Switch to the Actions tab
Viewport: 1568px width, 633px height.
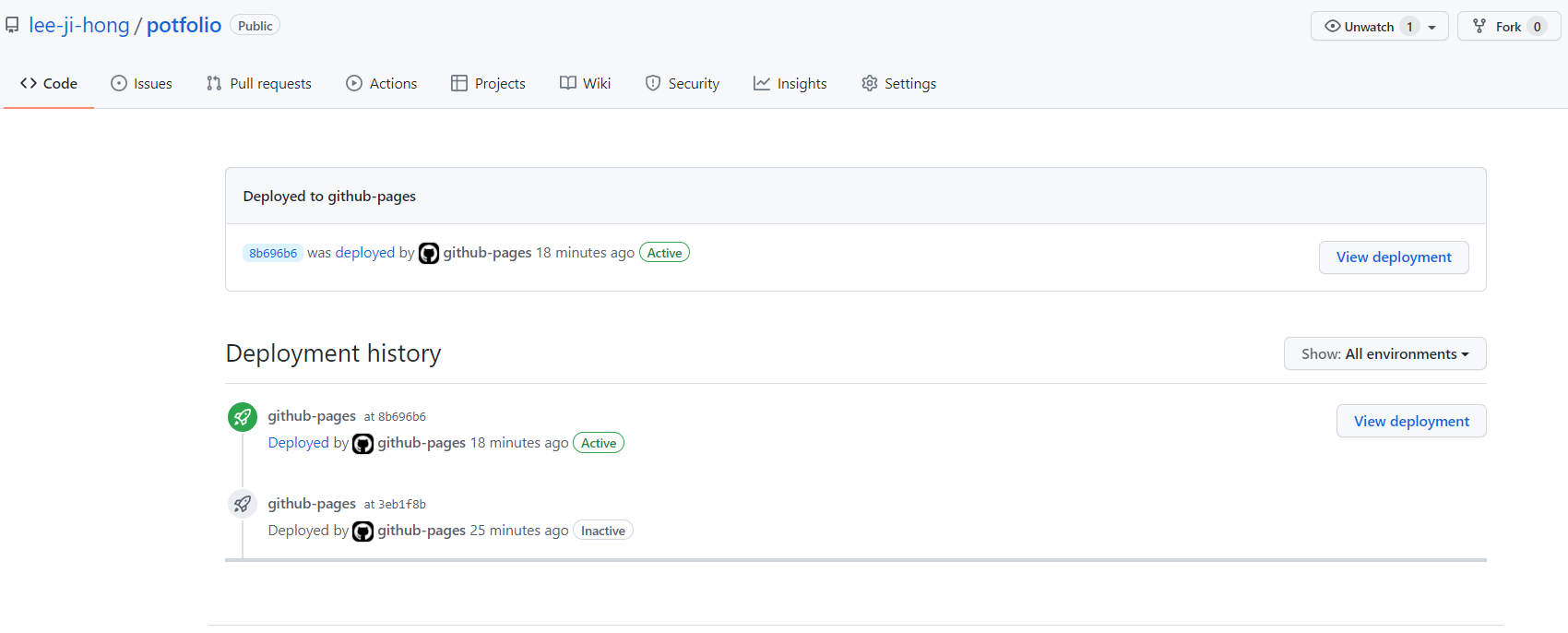point(382,83)
